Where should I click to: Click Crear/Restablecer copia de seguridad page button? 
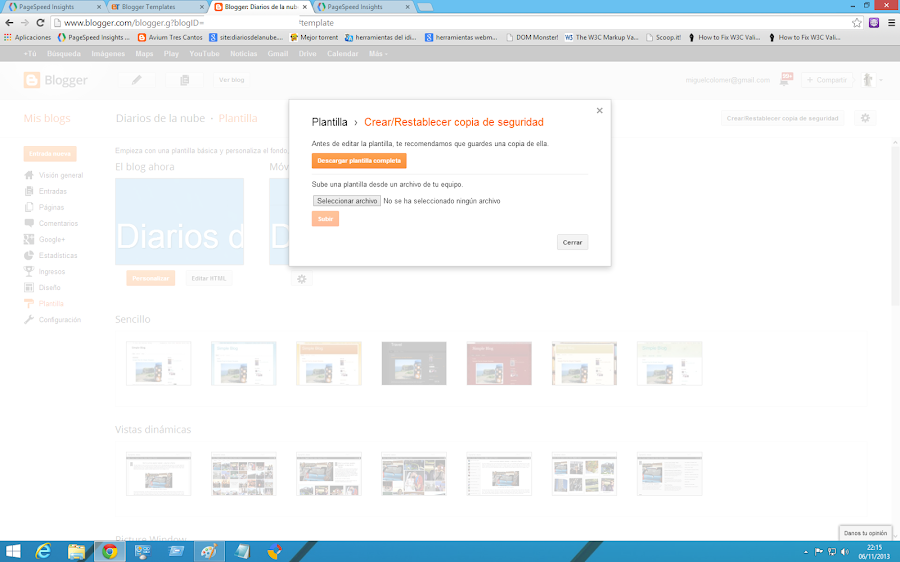[x=782, y=118]
